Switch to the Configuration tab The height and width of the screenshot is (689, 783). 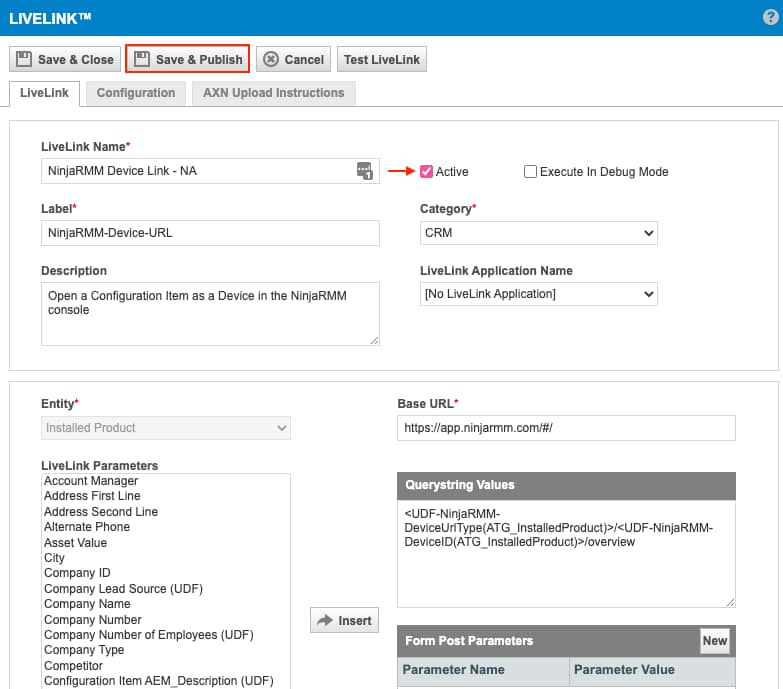point(136,93)
